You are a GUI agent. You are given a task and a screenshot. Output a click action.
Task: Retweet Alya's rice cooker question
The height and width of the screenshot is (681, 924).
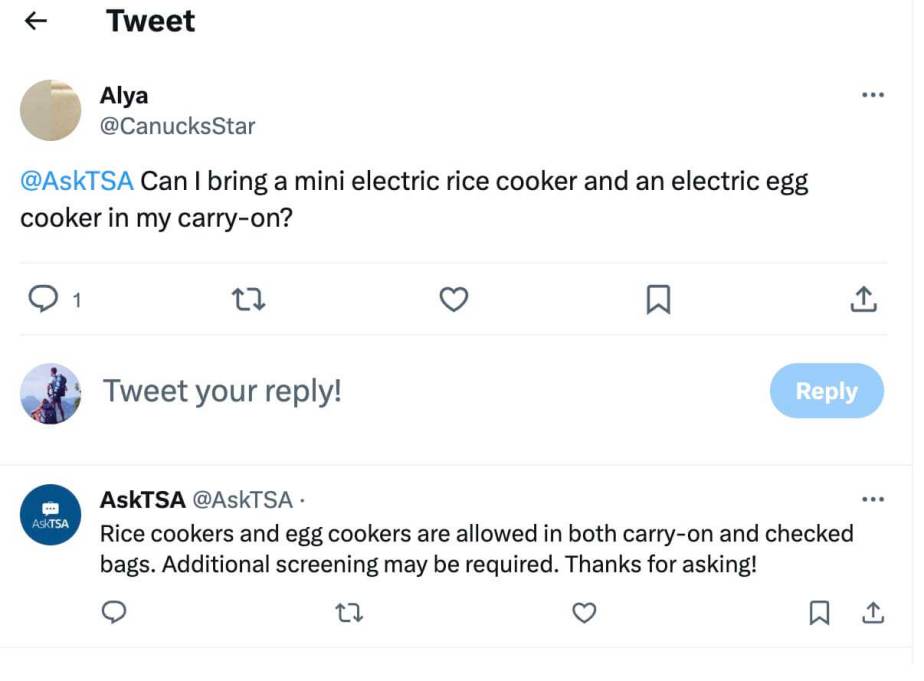point(248,299)
